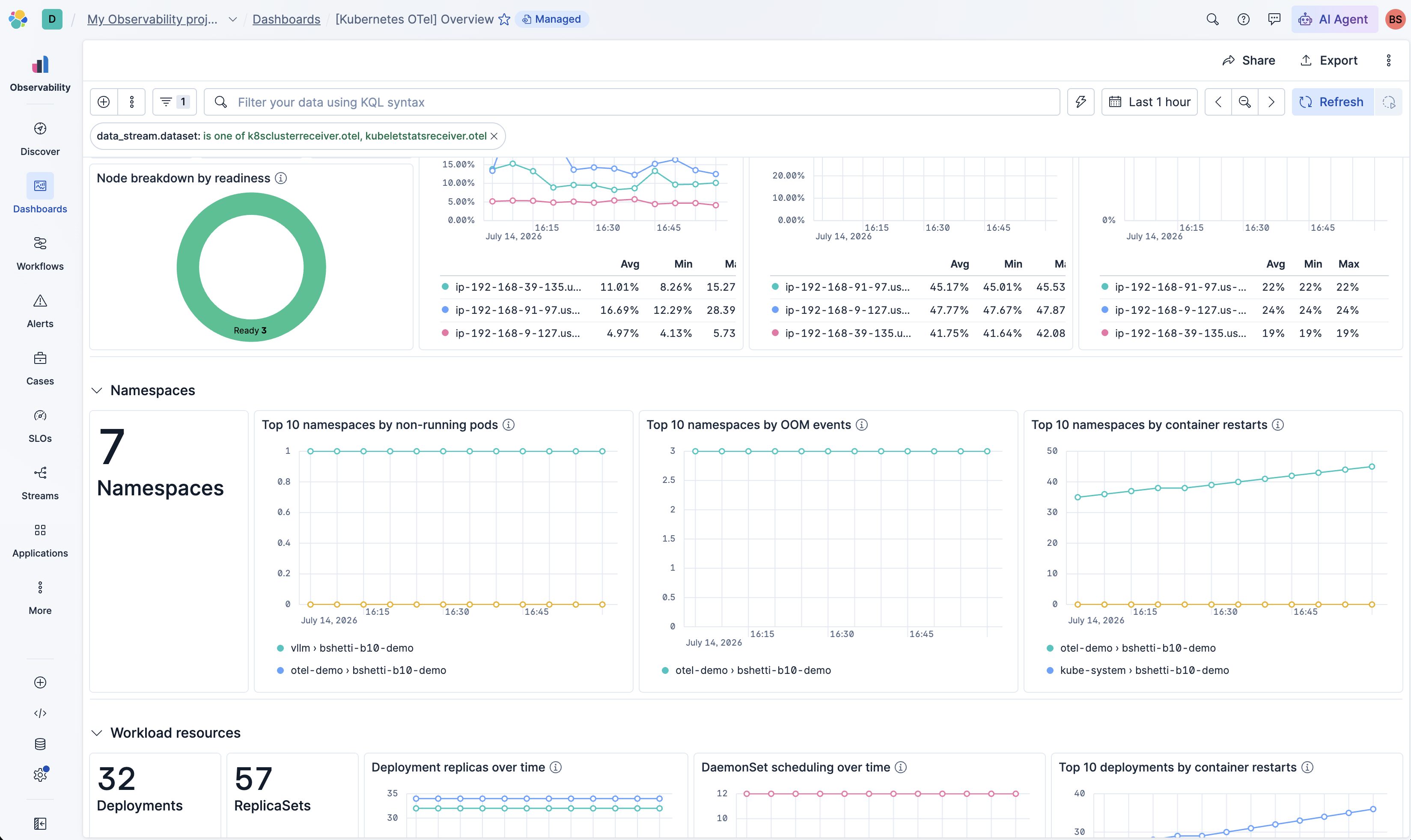
Task: Zoom out the time range
Action: 1244,102
